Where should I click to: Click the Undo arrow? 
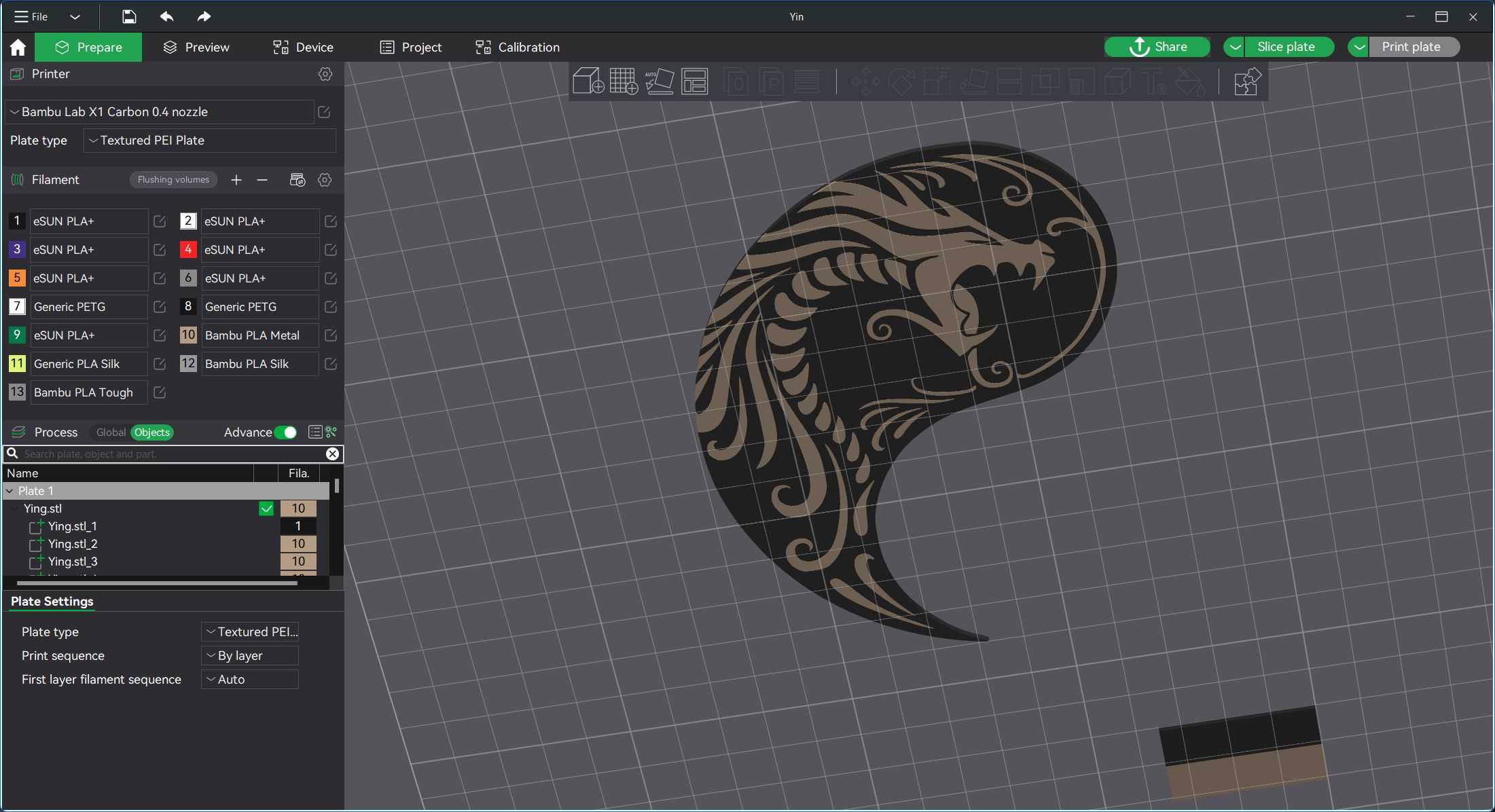click(166, 16)
